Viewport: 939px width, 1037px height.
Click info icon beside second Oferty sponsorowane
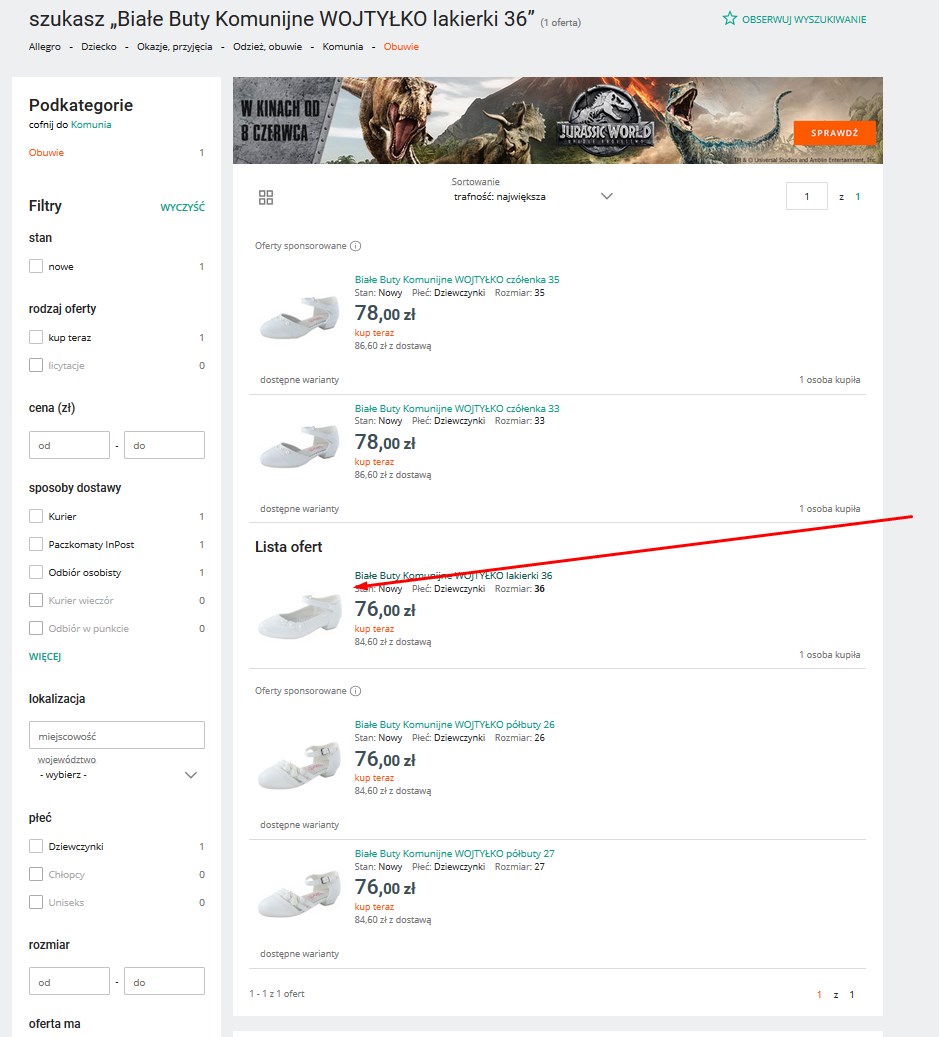(356, 691)
